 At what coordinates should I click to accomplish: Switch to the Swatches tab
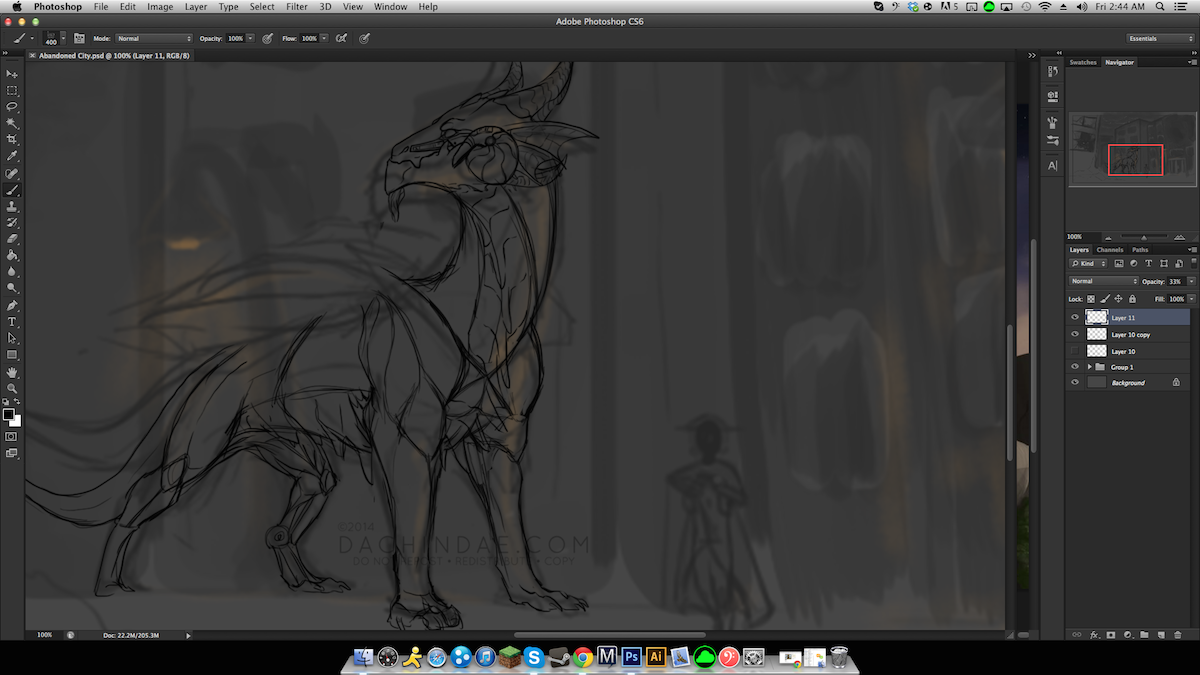click(x=1083, y=62)
